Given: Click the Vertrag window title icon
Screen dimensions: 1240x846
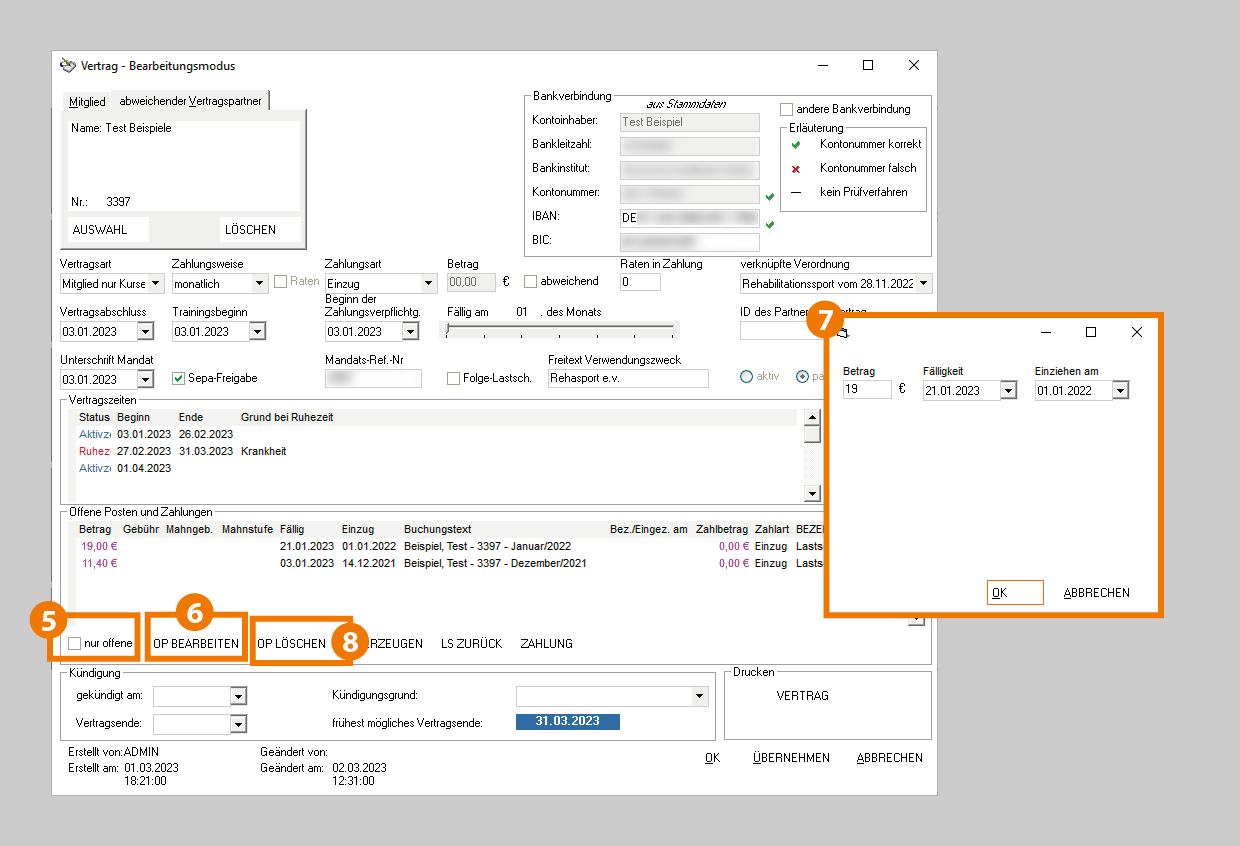Looking at the screenshot, I should pos(68,66).
